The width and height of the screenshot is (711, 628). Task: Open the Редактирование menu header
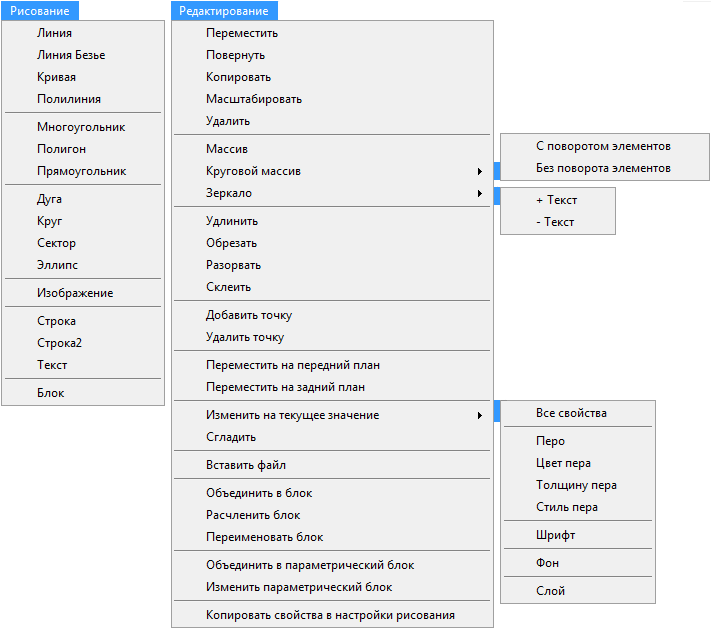point(224,11)
